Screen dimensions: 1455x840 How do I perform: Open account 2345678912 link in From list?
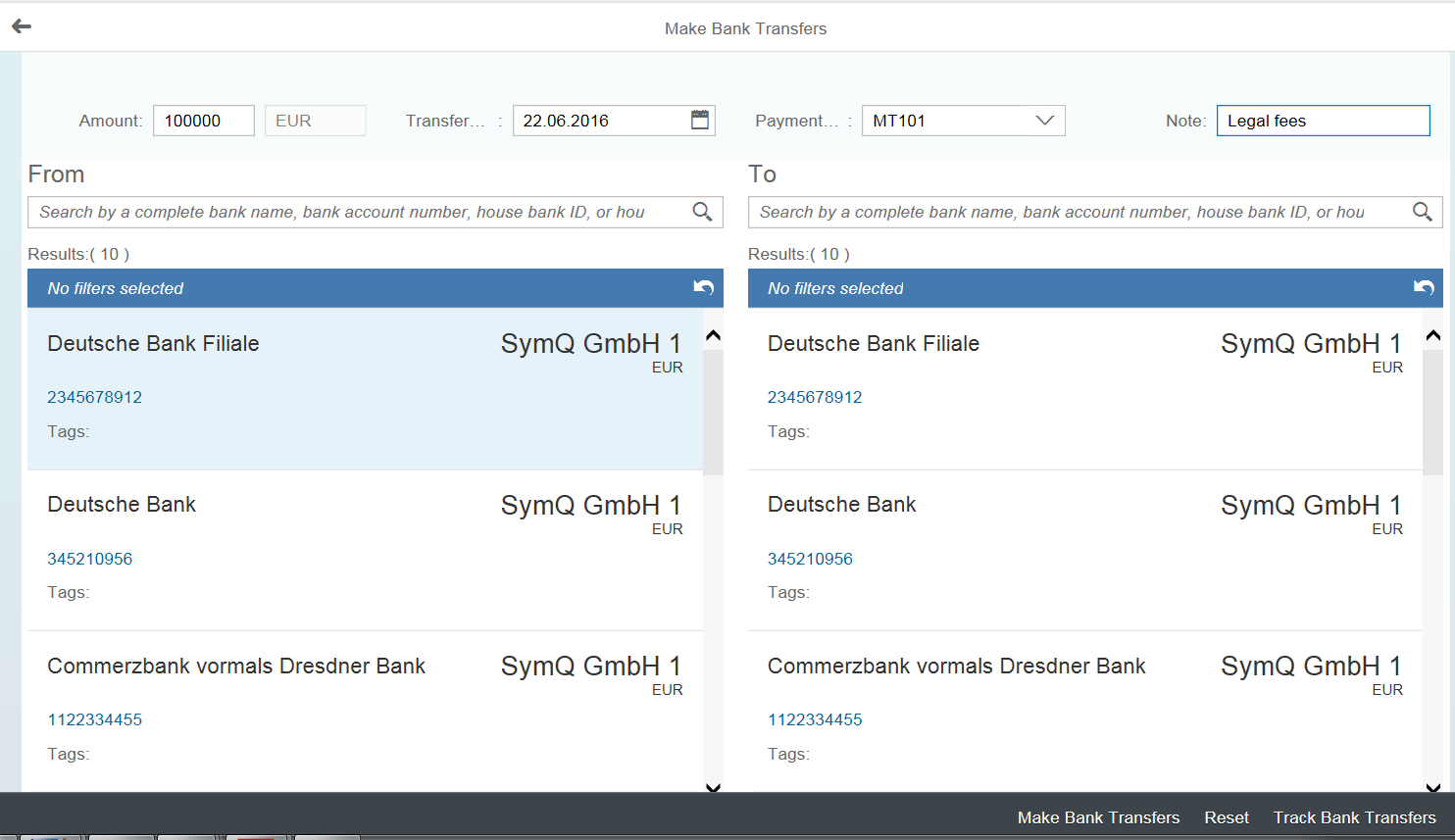[95, 397]
